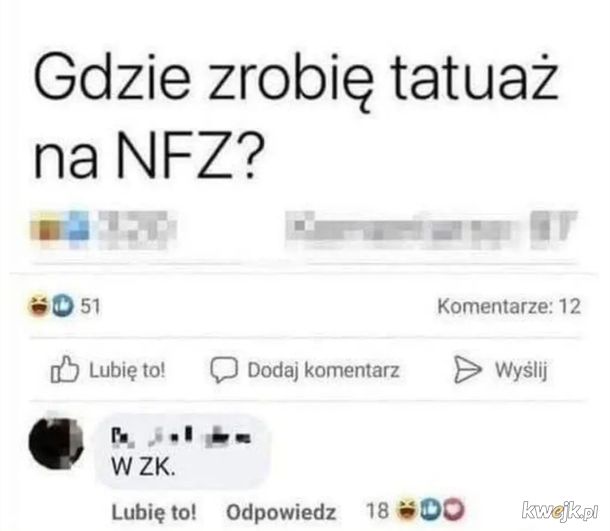
Task: Open the blurred commenter name above W ZK.
Action: click(x=181, y=436)
